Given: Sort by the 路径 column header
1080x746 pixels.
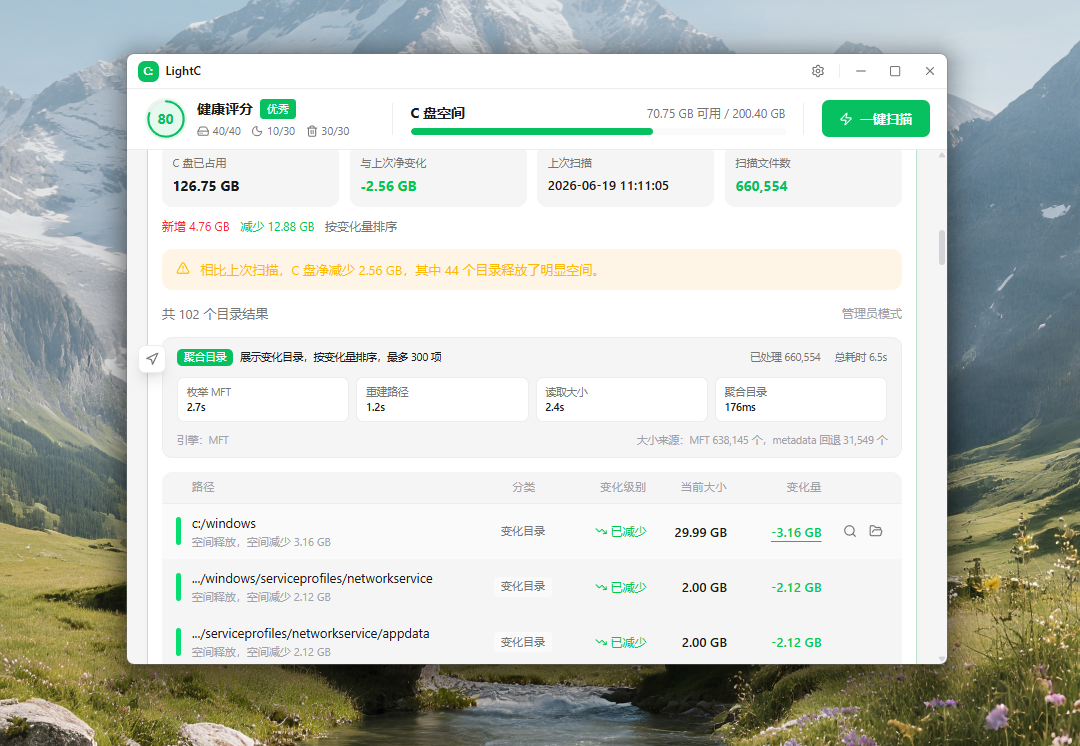Looking at the screenshot, I should (202, 487).
